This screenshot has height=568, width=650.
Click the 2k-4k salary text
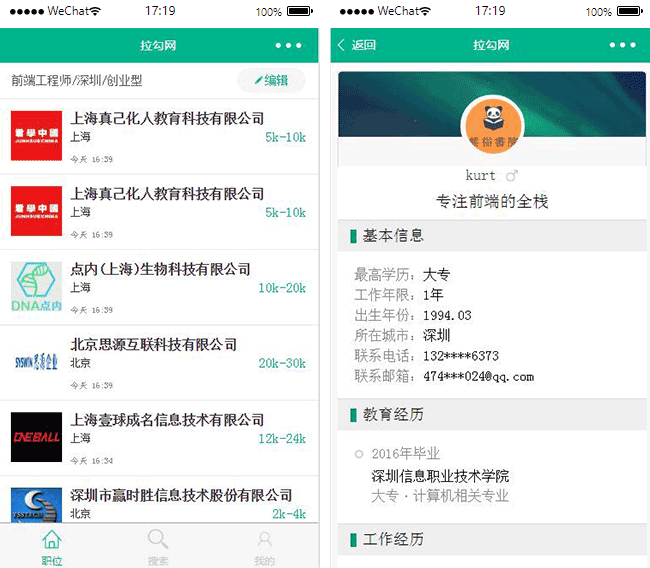(289, 514)
